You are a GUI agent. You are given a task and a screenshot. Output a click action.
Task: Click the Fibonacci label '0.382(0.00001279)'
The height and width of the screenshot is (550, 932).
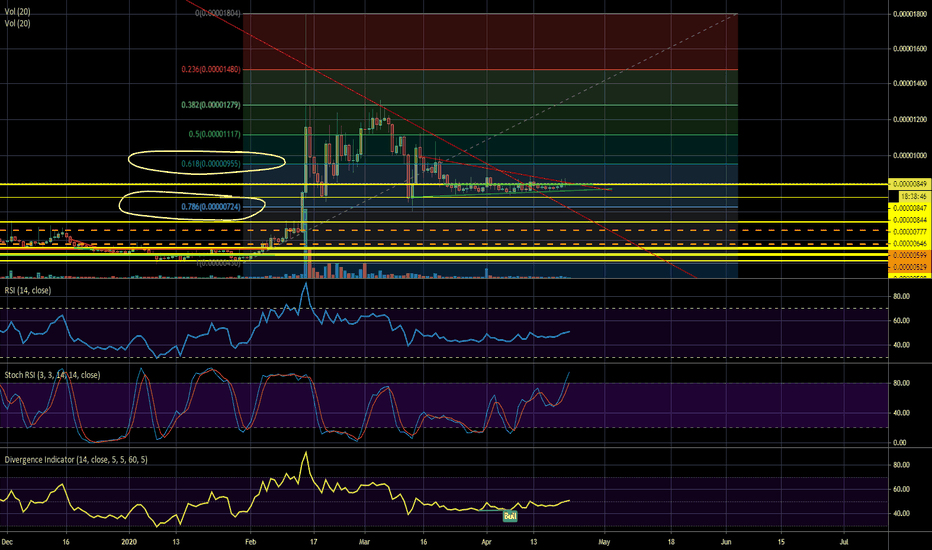pos(211,105)
